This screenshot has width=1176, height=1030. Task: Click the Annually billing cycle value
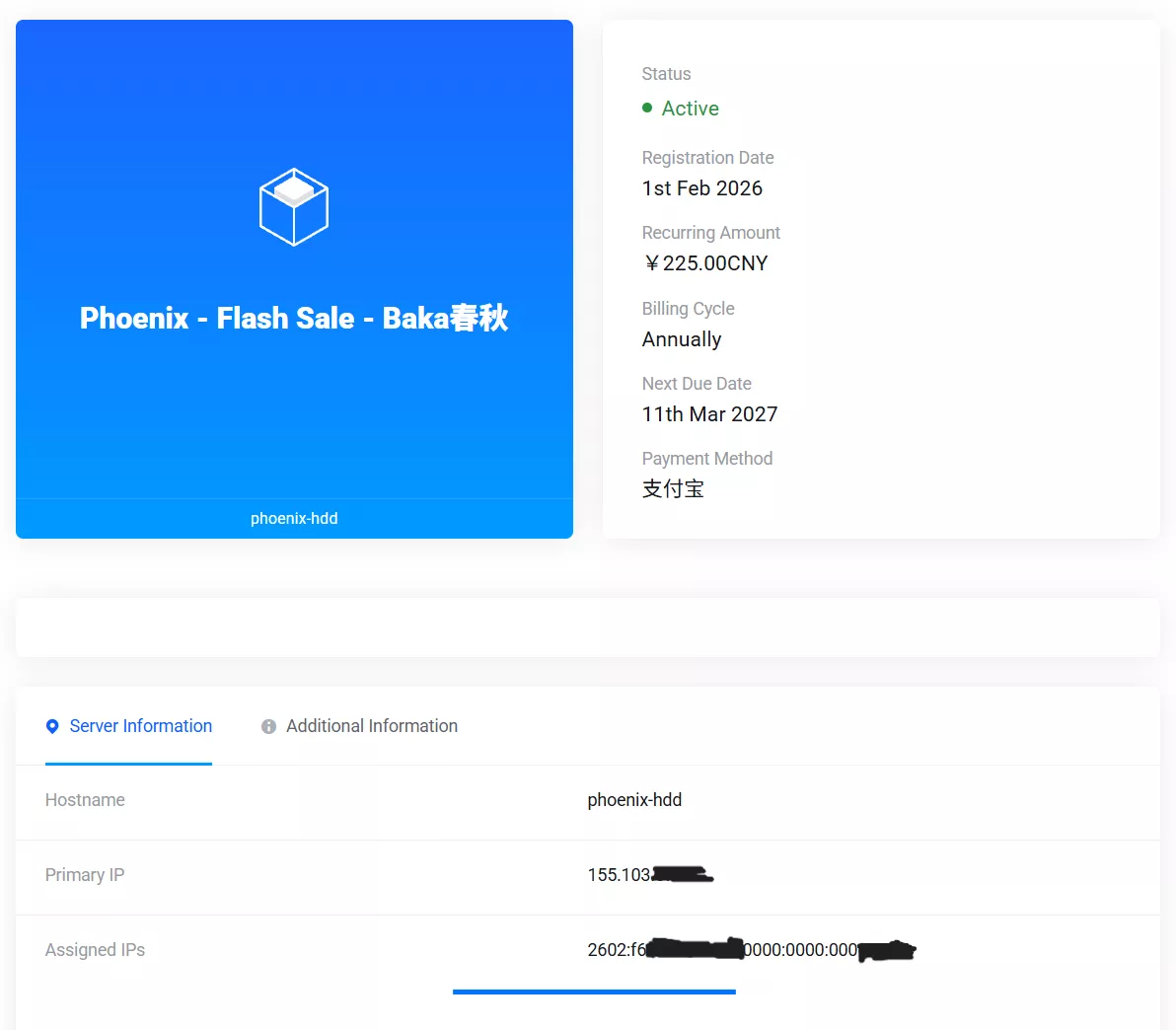682,339
